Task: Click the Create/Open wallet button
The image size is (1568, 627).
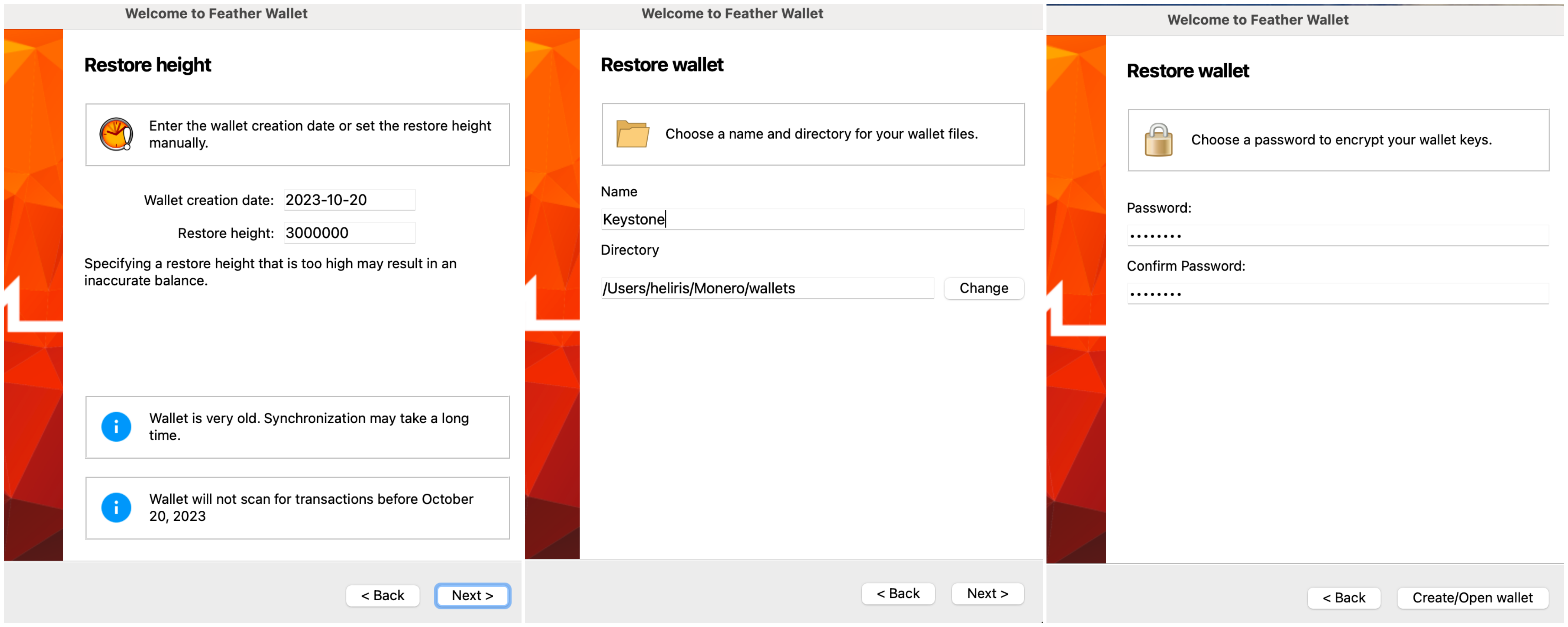Action: coord(1472,598)
